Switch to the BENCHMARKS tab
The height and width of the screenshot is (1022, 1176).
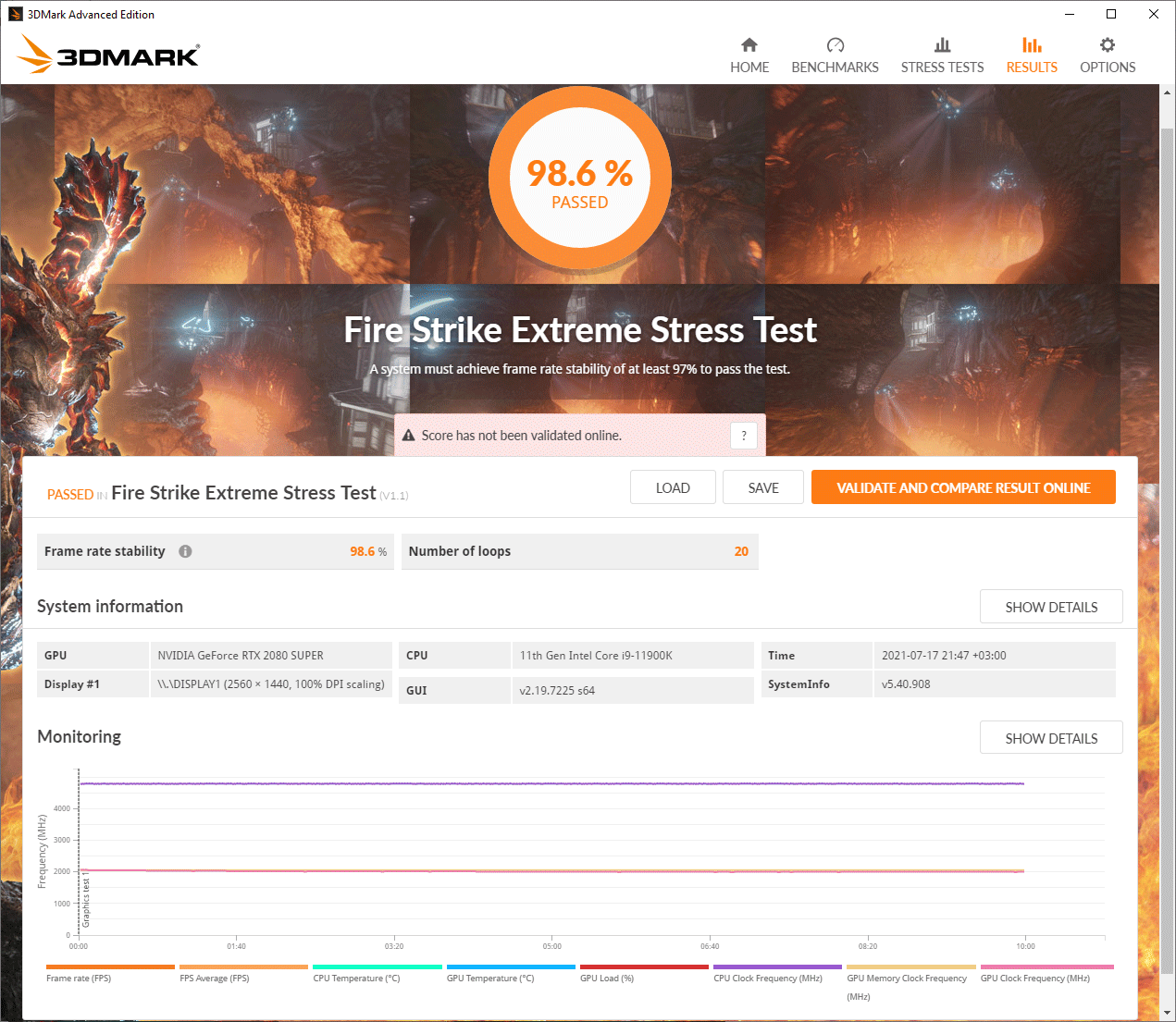(836, 55)
